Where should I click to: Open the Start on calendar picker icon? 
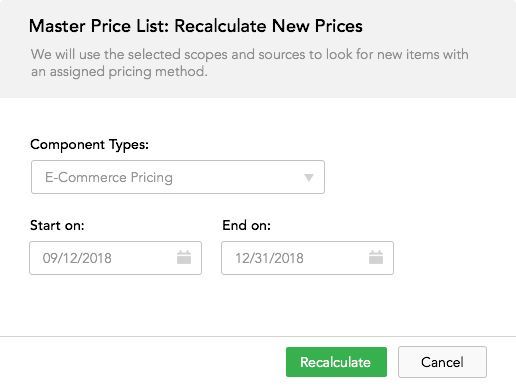(x=184, y=257)
